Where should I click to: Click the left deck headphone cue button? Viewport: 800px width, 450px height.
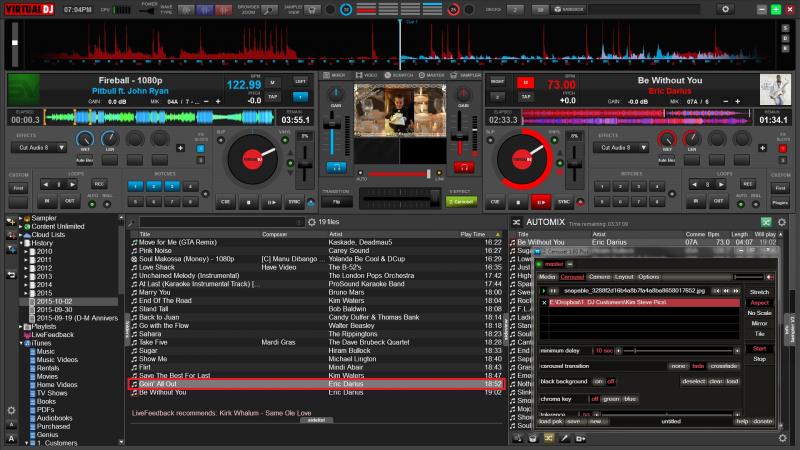click(x=336, y=167)
